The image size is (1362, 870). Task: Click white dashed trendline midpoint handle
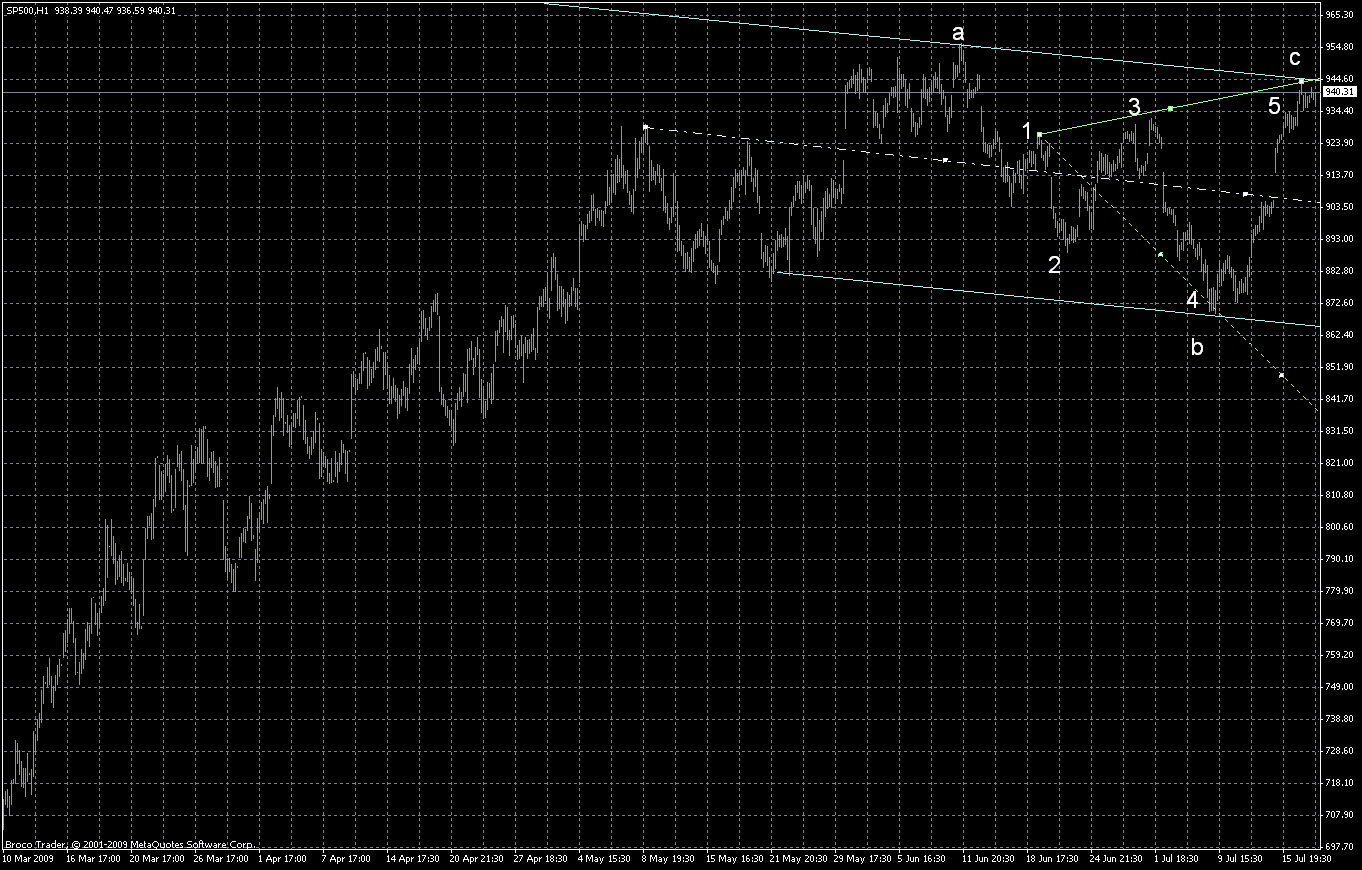point(946,160)
